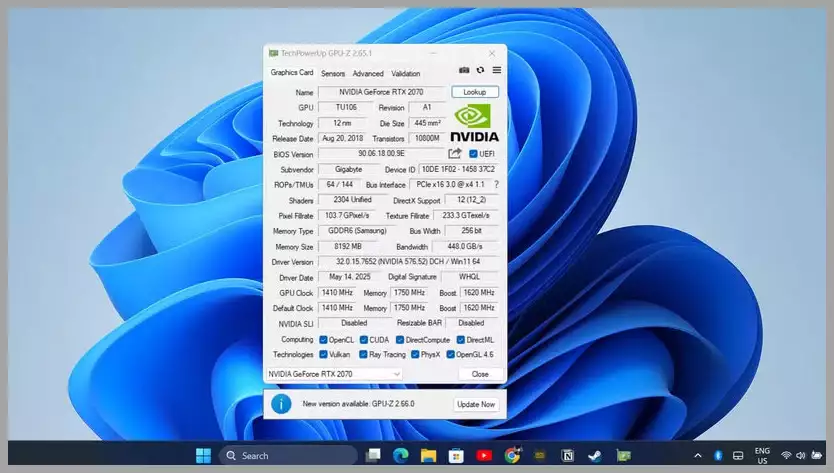Click the BIOS export share icon
This screenshot has width=834, height=473.
point(455,153)
